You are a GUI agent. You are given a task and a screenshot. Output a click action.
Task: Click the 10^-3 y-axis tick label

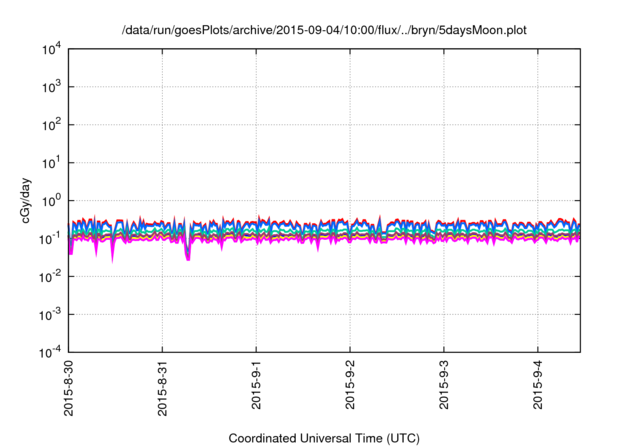[x=50, y=315]
